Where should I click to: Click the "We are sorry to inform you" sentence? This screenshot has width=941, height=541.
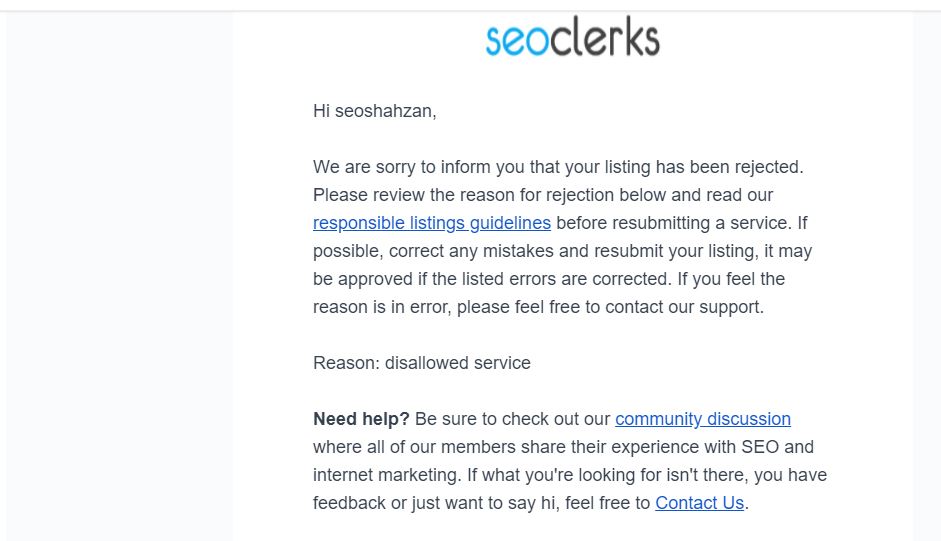(x=420, y=167)
